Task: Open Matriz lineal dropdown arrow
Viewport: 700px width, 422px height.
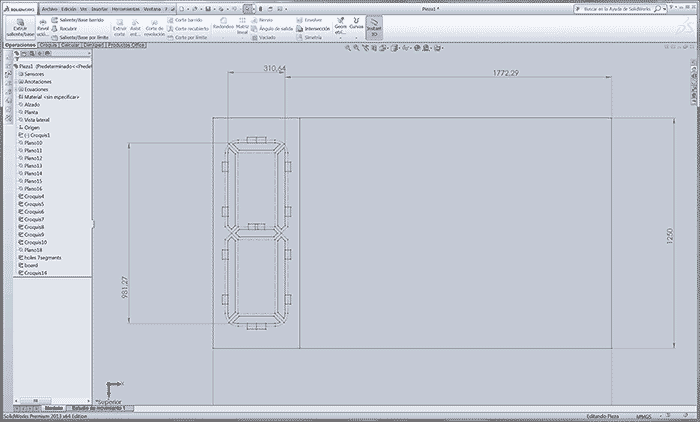Action: (x=242, y=38)
